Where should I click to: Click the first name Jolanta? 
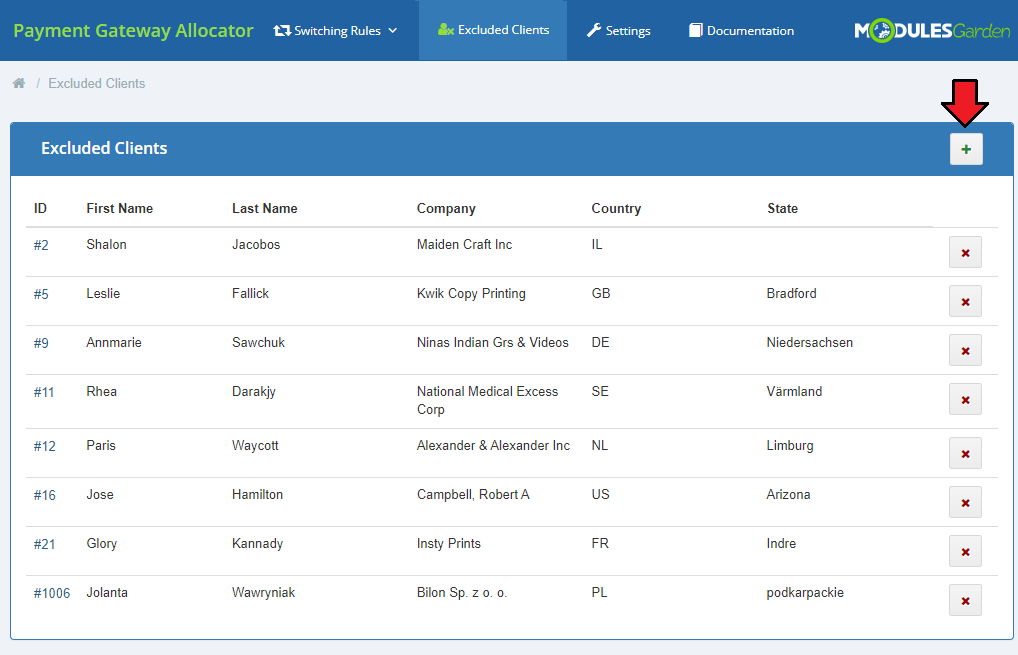click(107, 593)
